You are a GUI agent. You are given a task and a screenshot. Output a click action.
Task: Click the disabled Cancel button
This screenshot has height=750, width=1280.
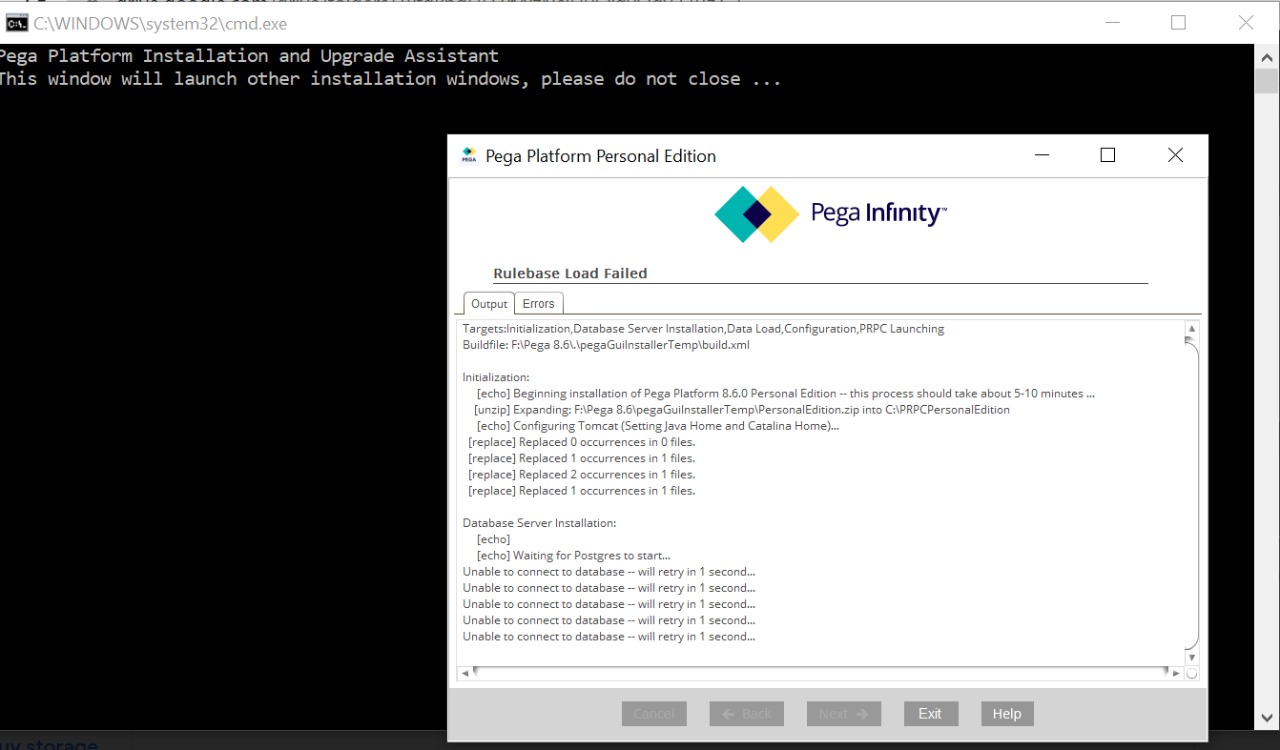(x=654, y=713)
